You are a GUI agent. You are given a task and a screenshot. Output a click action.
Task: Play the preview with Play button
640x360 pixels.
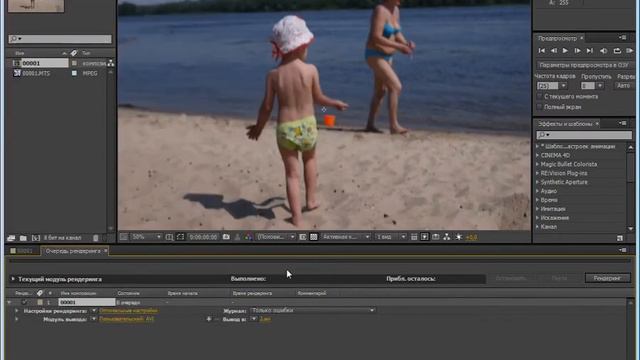click(565, 51)
